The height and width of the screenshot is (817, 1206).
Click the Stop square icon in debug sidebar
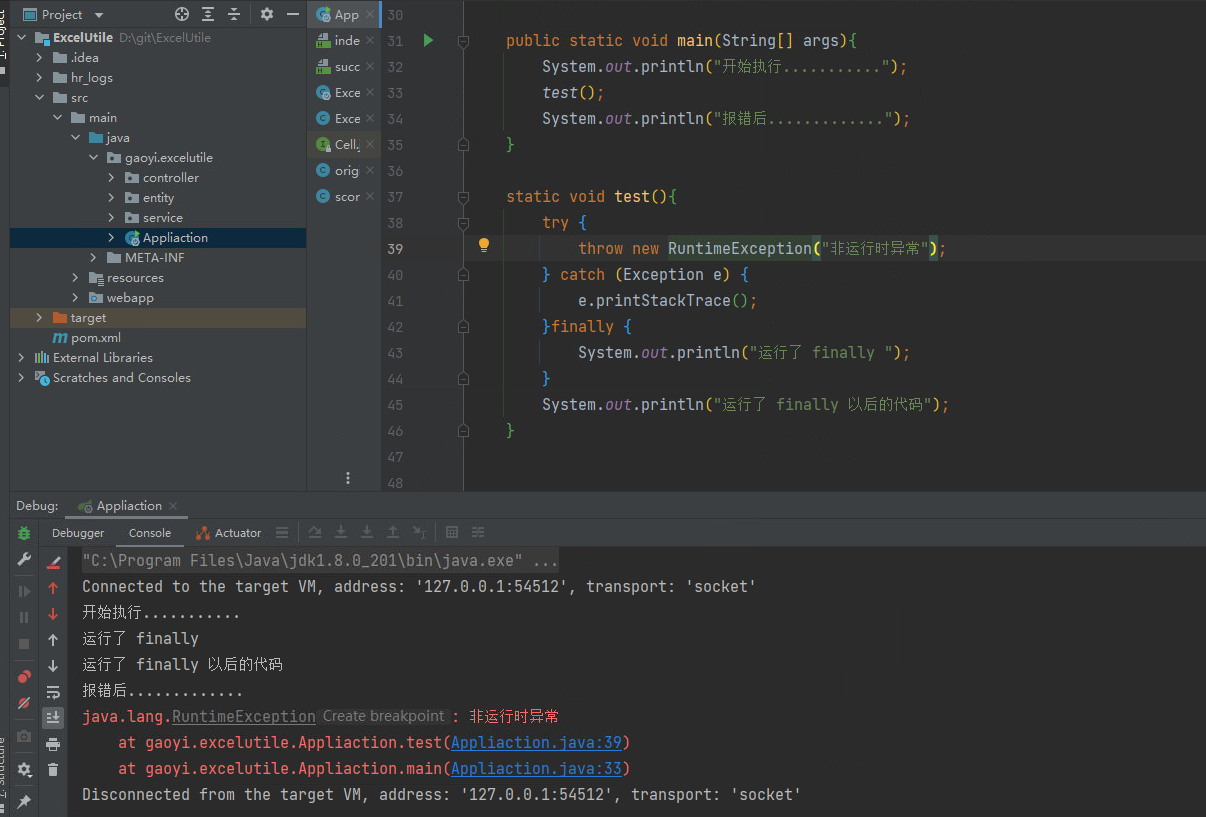24,643
